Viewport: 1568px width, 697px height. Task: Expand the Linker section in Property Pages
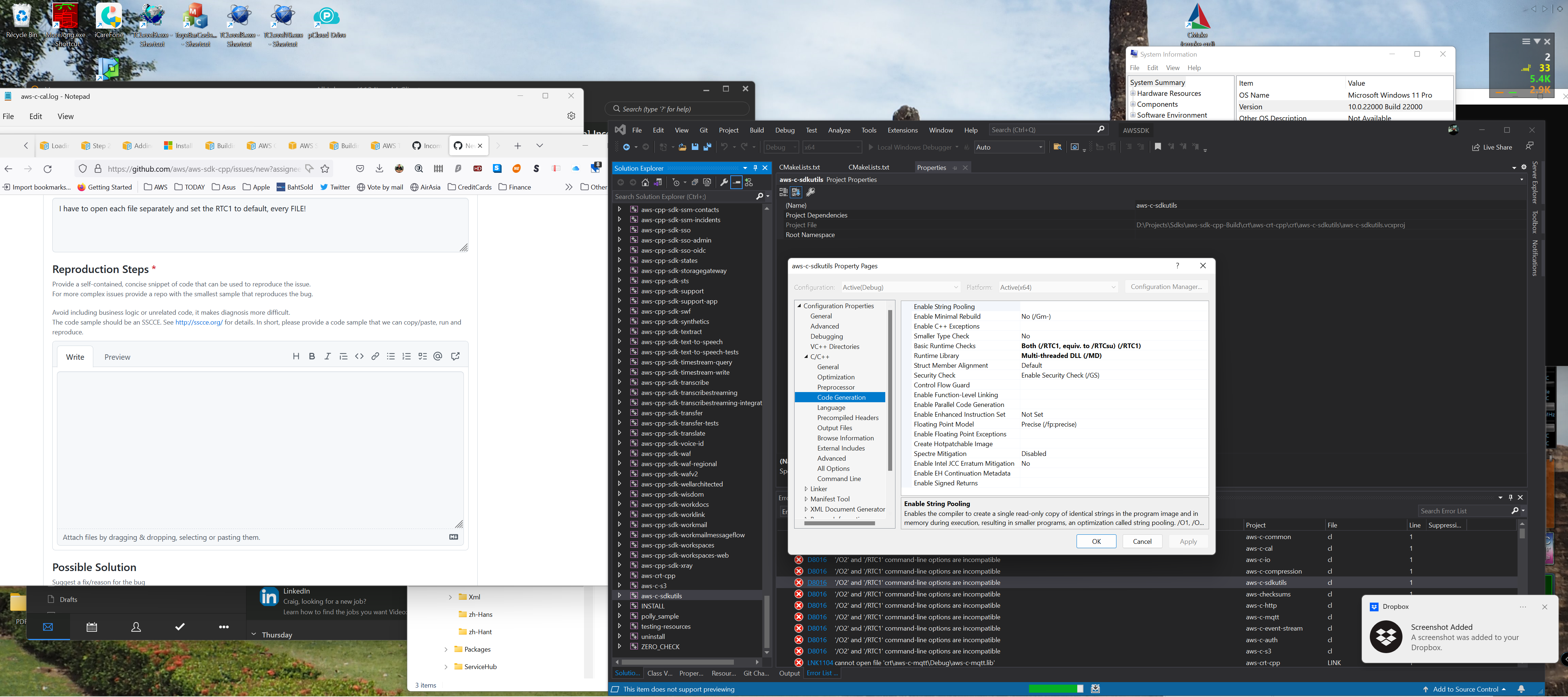coord(806,489)
